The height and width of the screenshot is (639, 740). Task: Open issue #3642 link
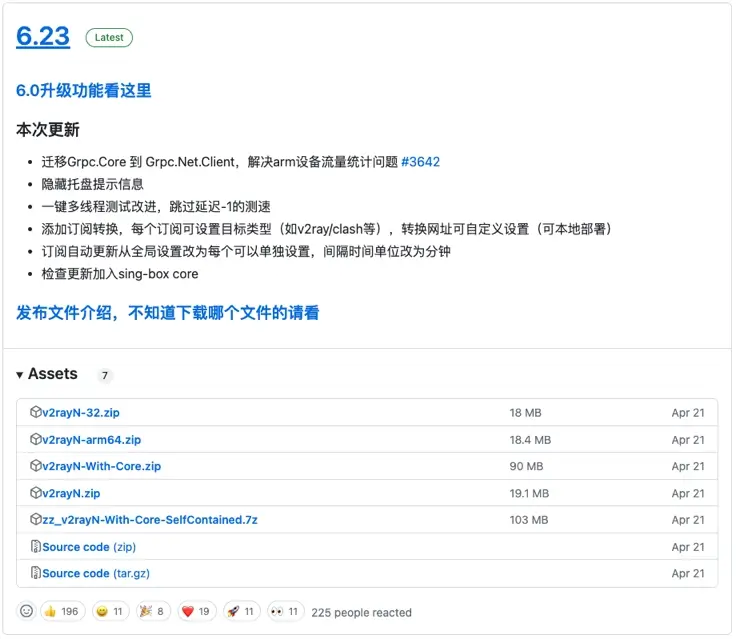pos(420,162)
